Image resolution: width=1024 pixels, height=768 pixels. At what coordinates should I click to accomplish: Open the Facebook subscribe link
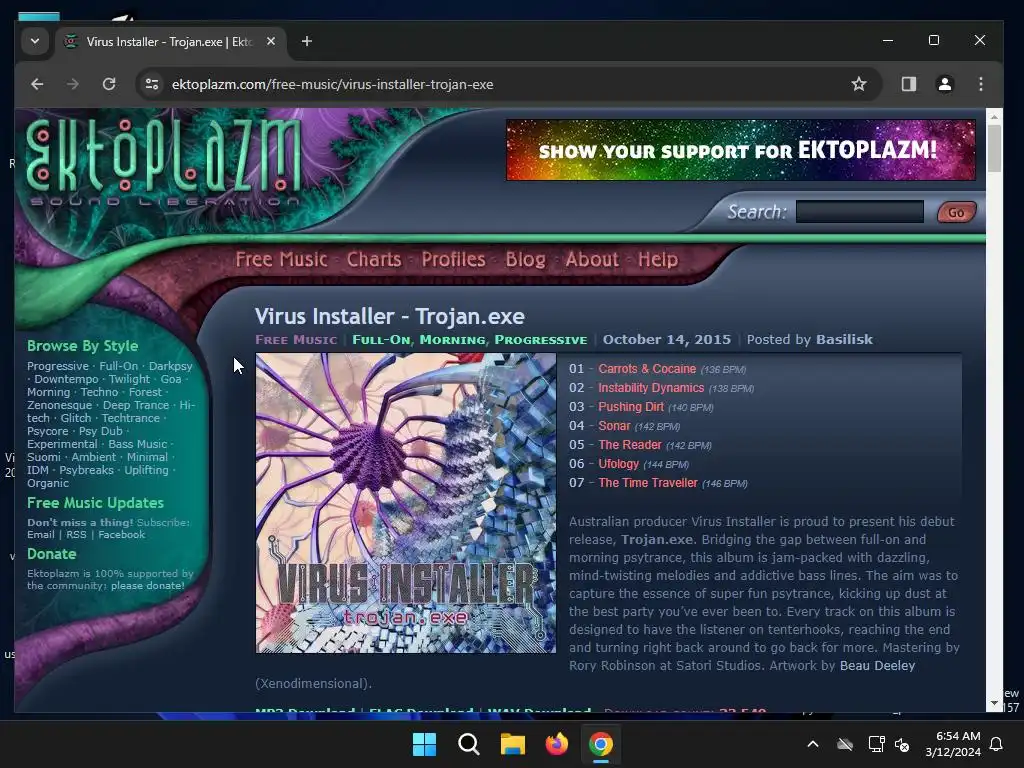[121, 535]
